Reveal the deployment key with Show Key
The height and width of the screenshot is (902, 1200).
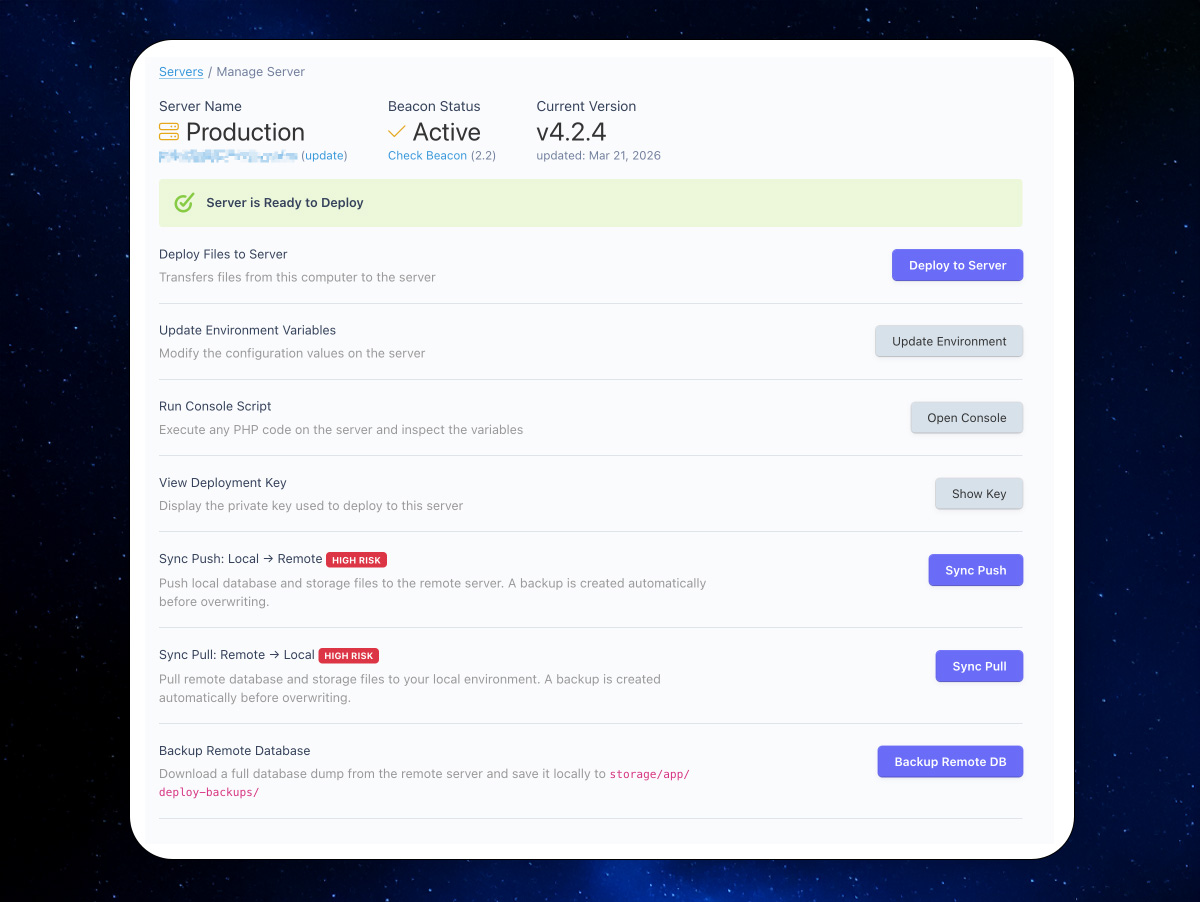(978, 494)
